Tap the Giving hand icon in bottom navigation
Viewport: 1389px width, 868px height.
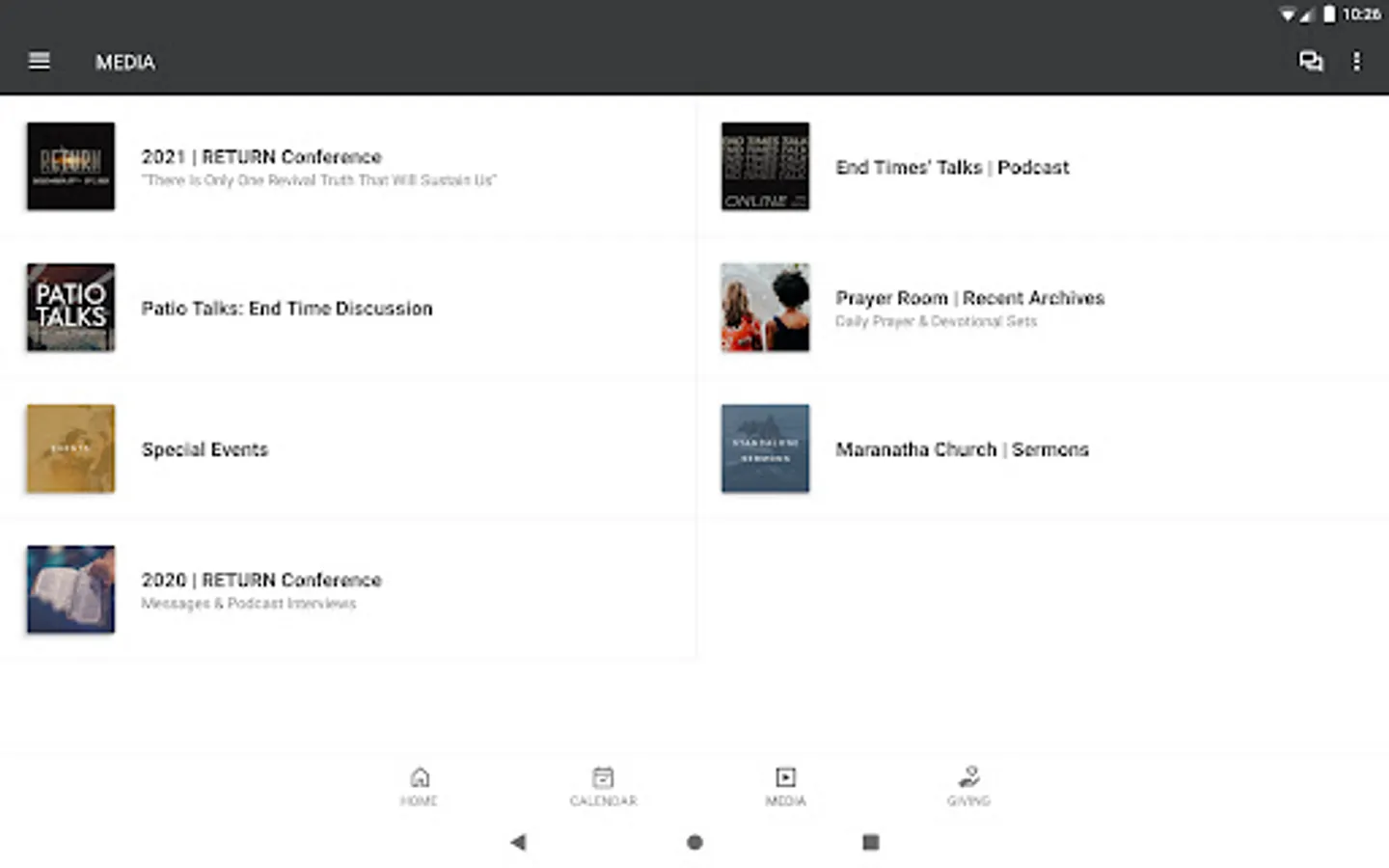(968, 777)
